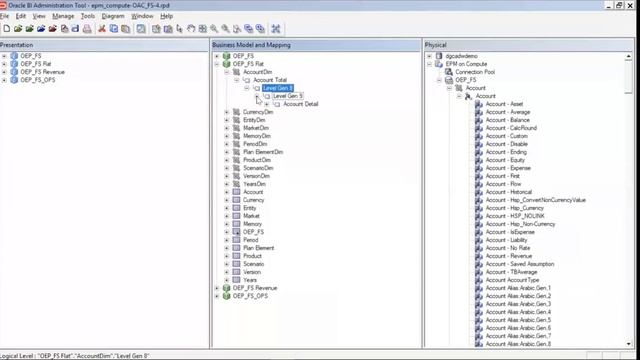Open the File menu
The height and width of the screenshot is (360, 640).
(x=4, y=16)
